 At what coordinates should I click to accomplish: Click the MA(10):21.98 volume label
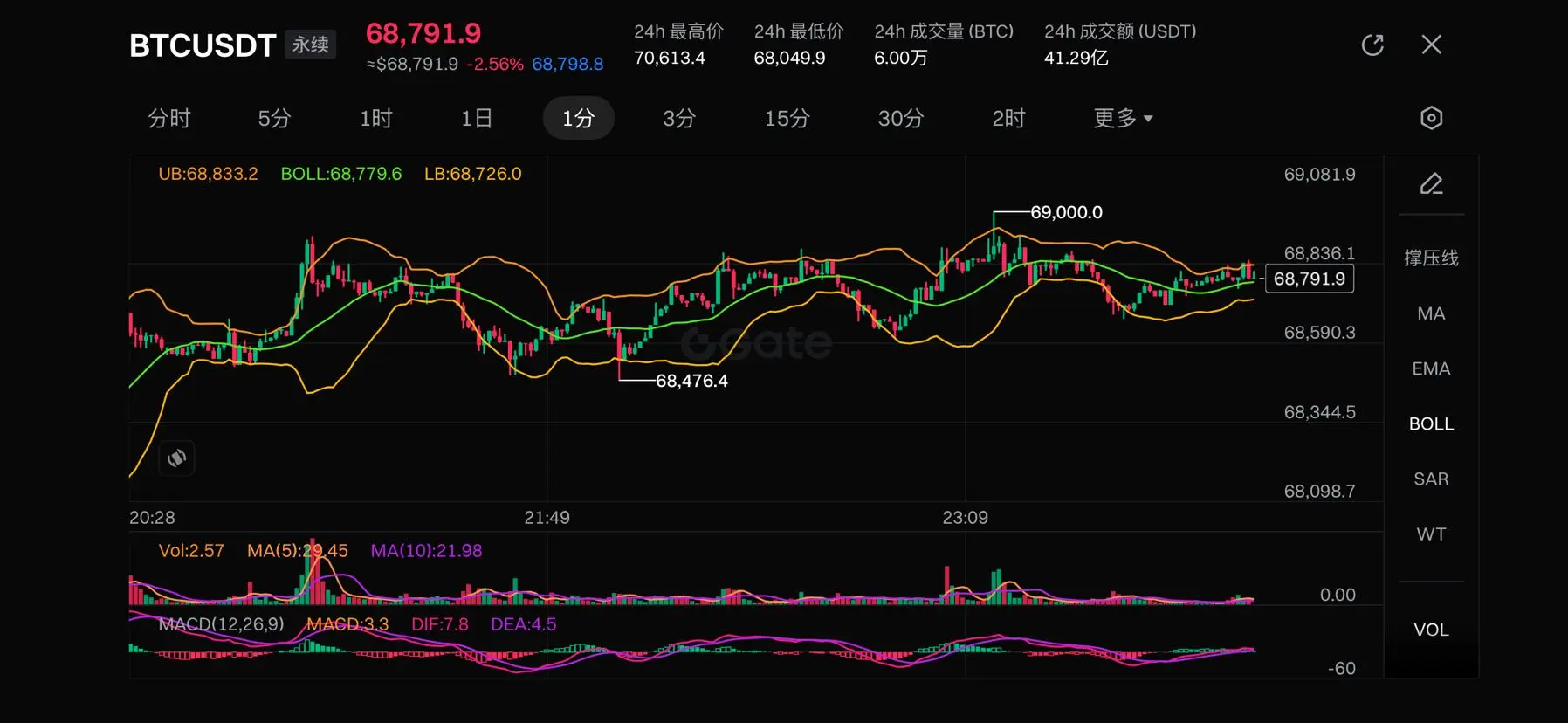pyautogui.click(x=426, y=551)
